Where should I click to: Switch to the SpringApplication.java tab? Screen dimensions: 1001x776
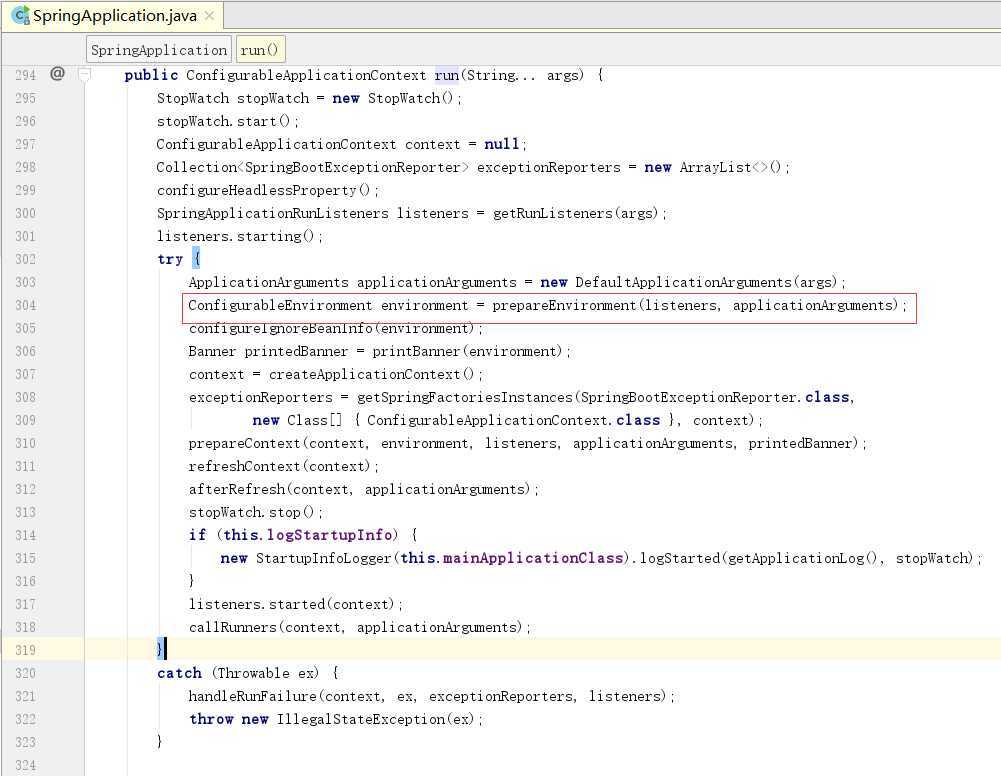pyautogui.click(x=114, y=16)
